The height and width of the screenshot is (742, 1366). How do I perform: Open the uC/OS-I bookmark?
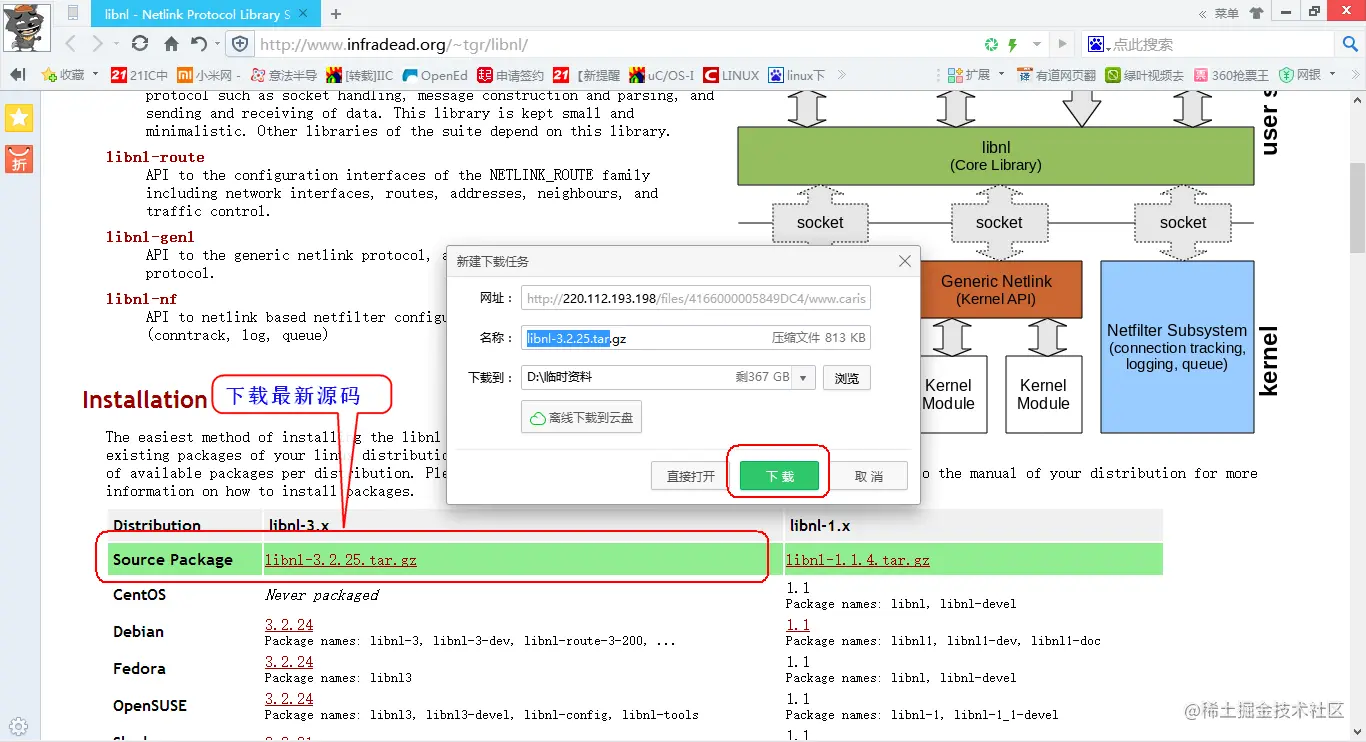click(661, 75)
